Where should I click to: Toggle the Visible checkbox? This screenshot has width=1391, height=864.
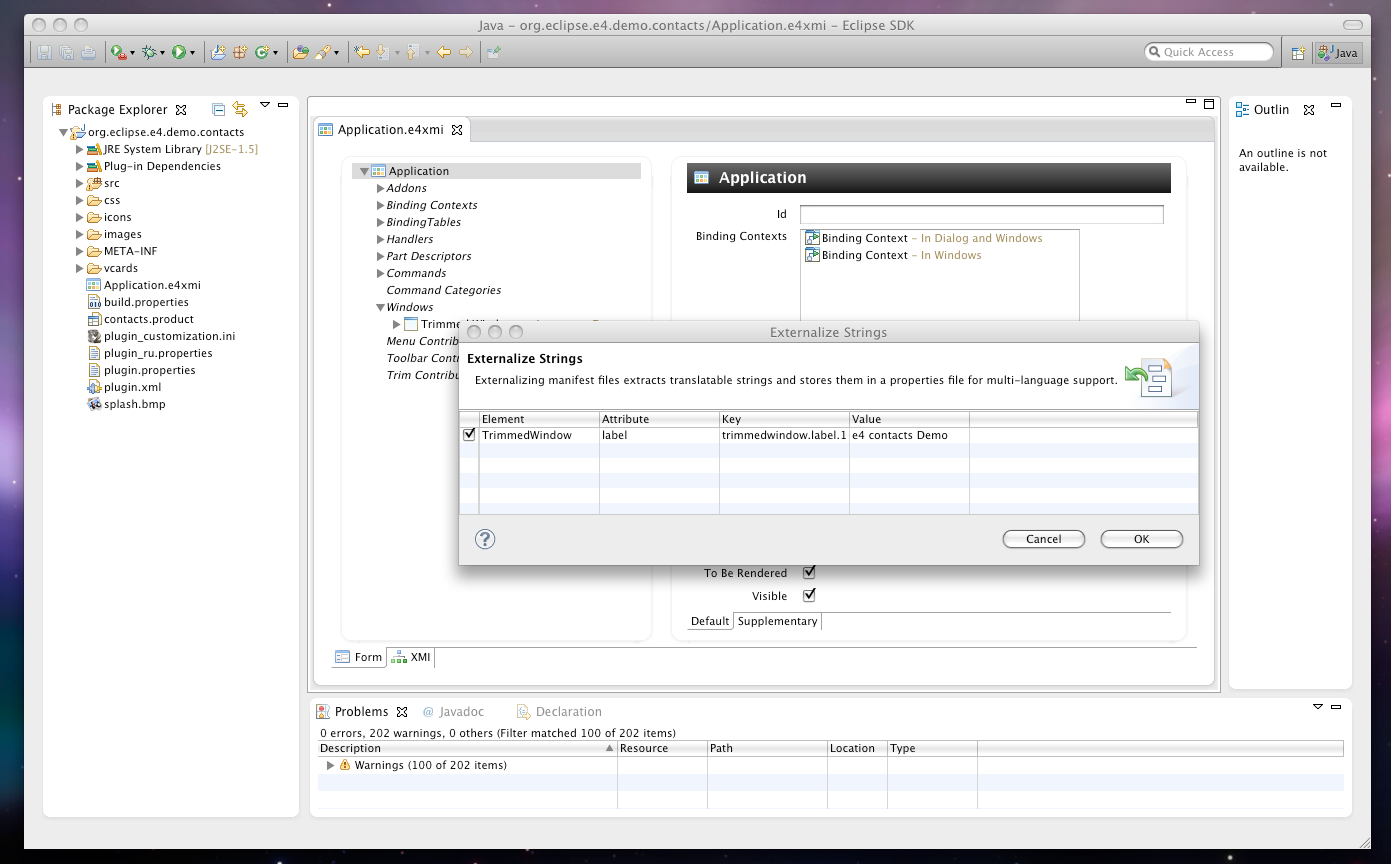coord(810,596)
